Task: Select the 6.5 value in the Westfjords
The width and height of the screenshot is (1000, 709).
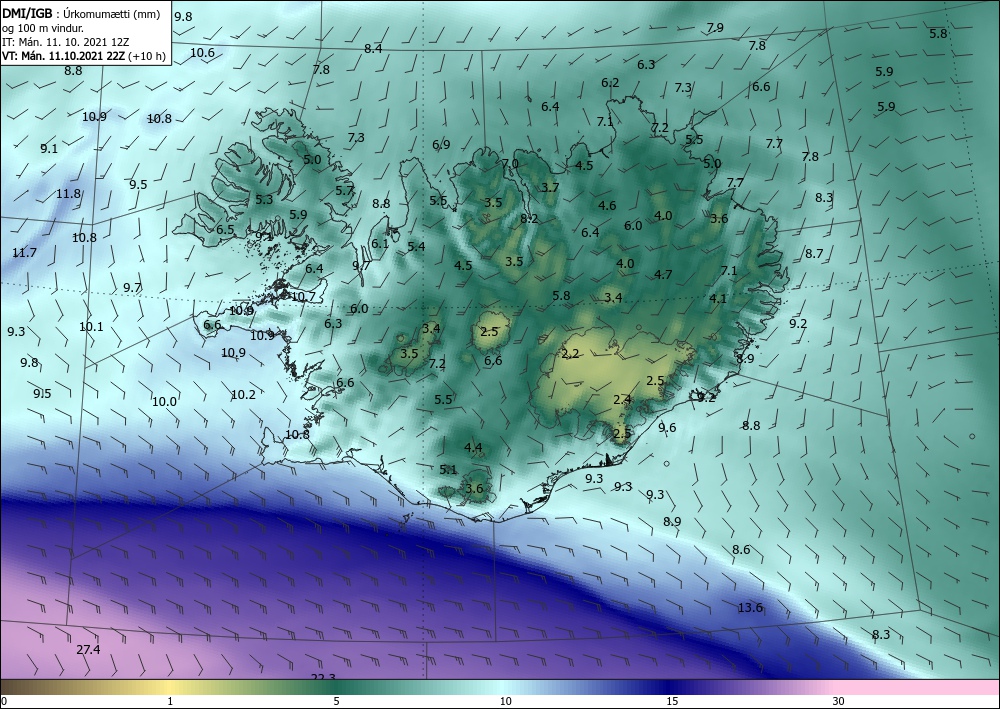Action: point(225,230)
